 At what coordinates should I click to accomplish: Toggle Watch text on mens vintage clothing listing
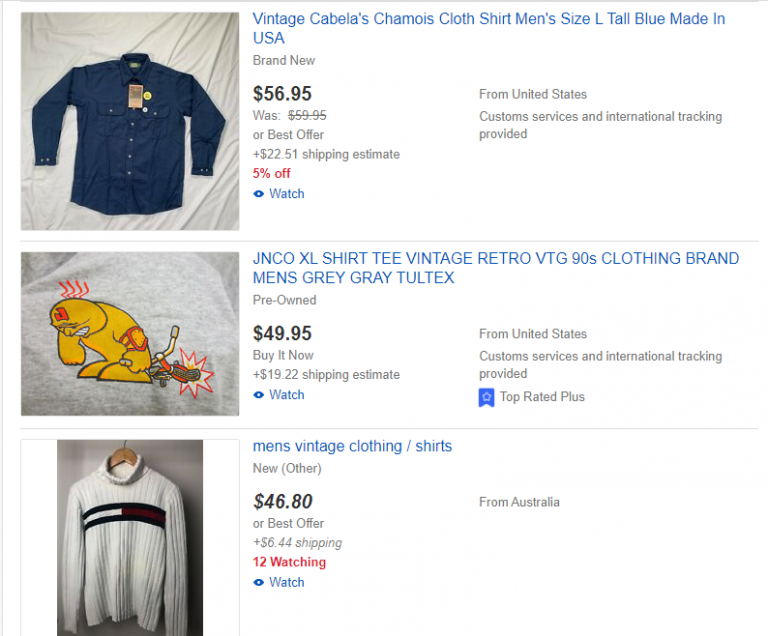(x=286, y=582)
